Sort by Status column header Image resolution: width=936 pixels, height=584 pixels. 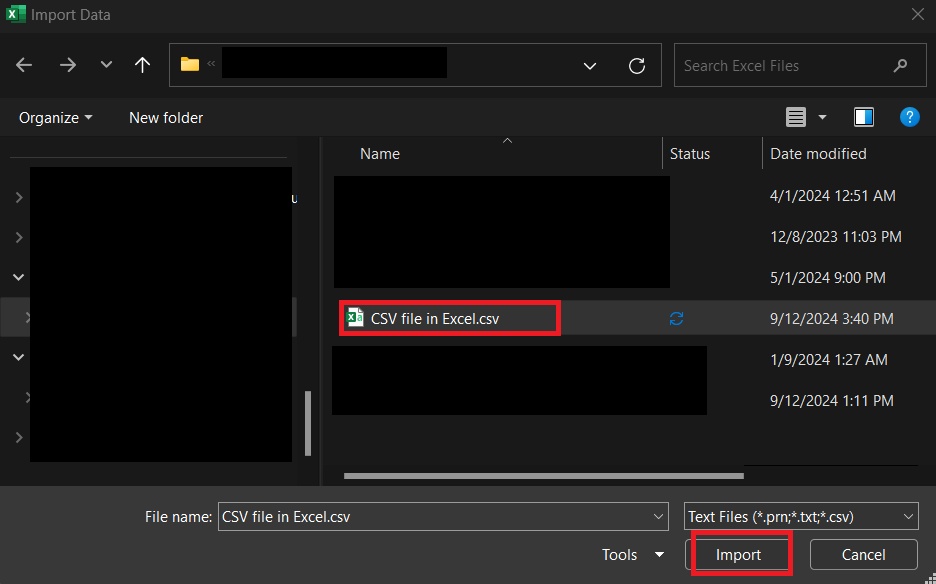coord(689,154)
